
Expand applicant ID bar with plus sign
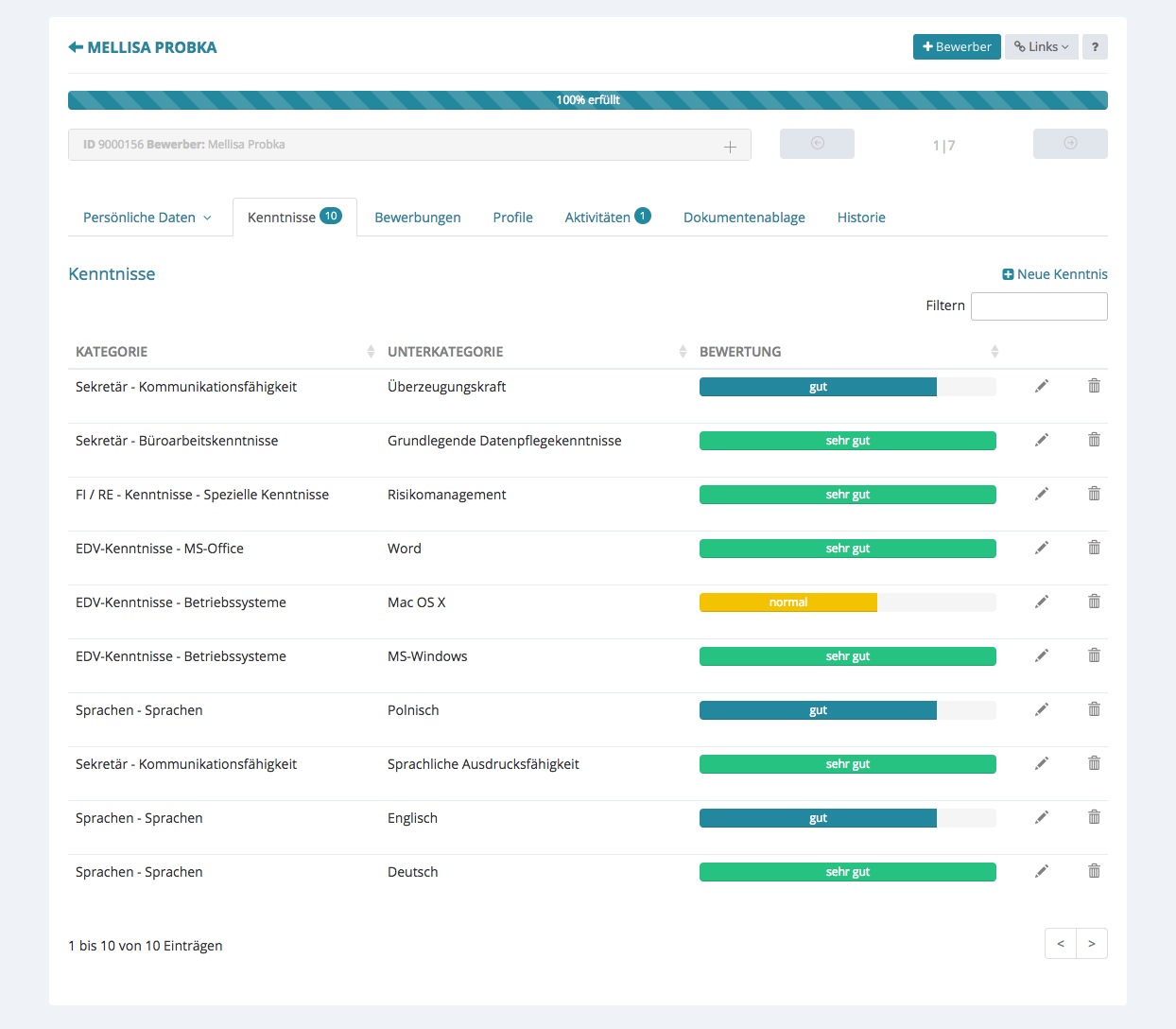tap(730, 147)
